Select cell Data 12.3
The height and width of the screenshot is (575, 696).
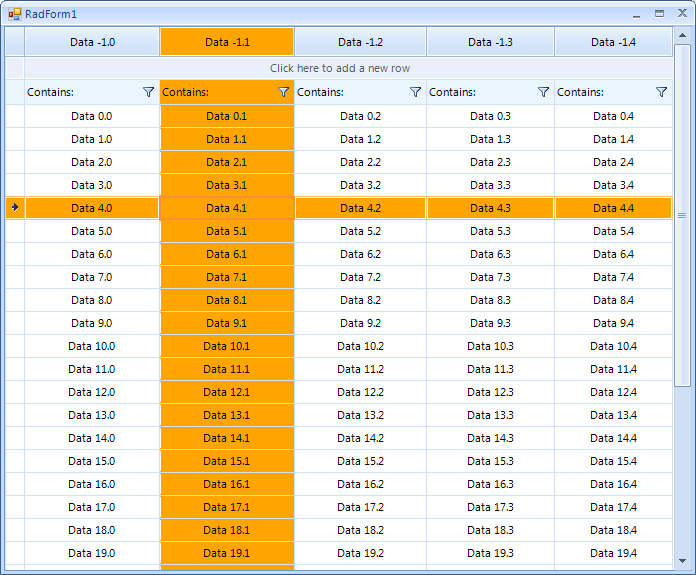point(490,392)
